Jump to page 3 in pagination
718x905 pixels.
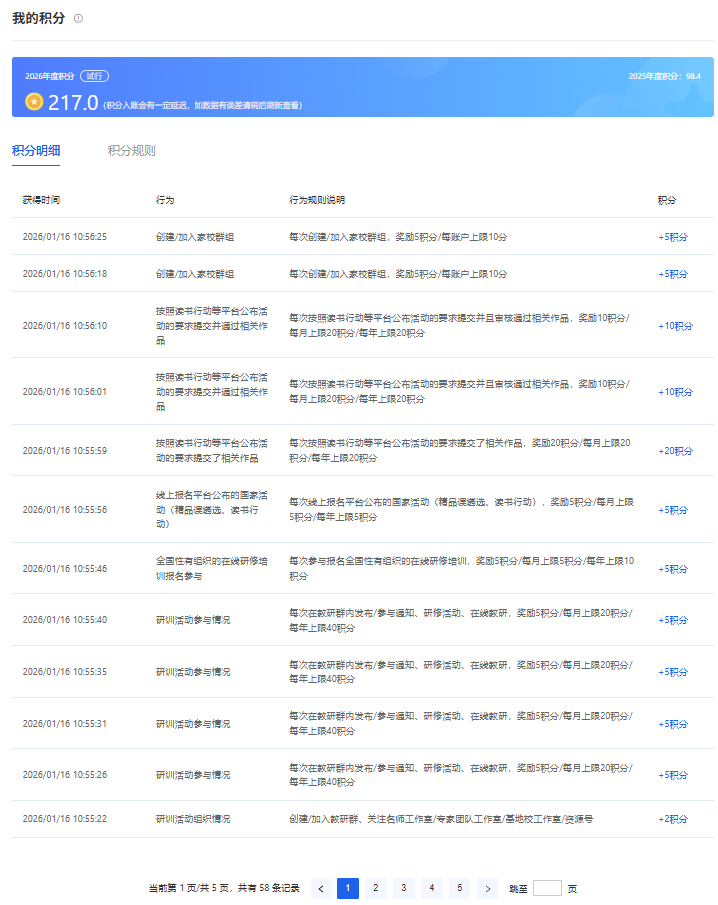tap(404, 888)
